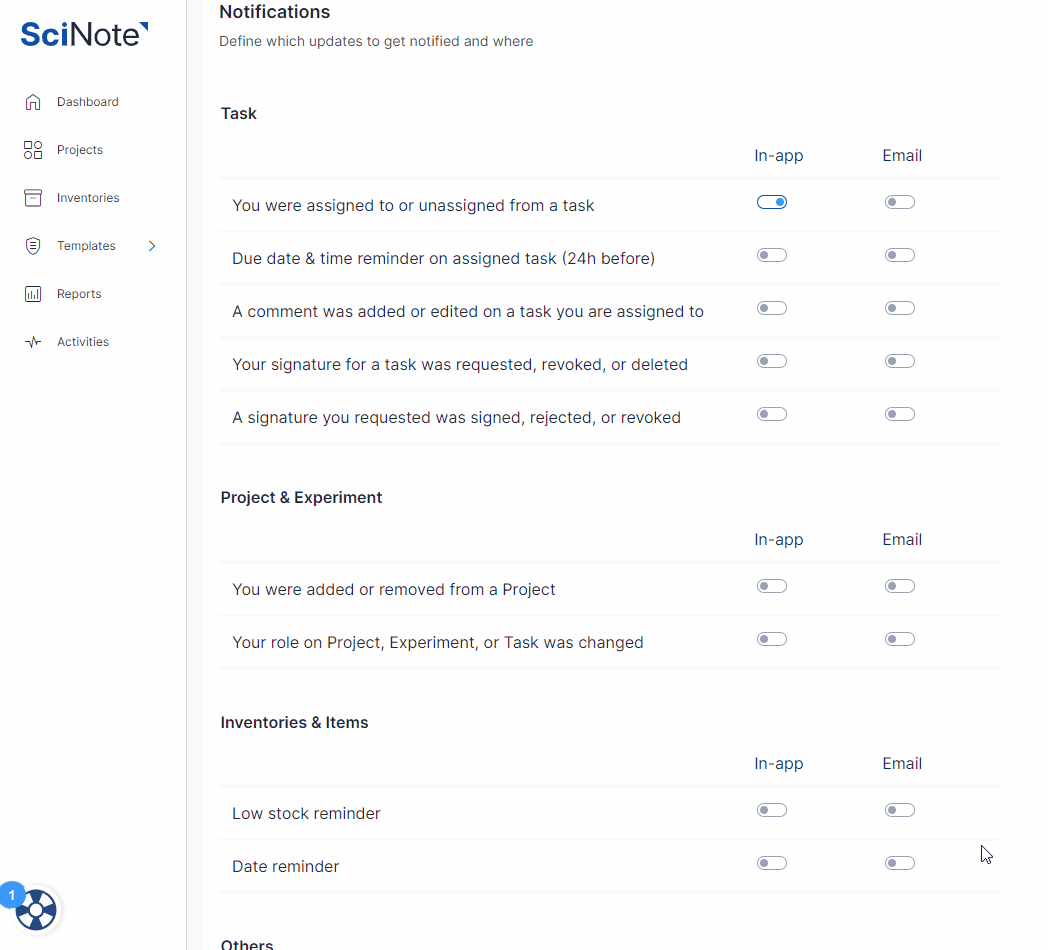This screenshot has height=950, width=1048.
Task: Go to Inventories in sidebar
Action: [88, 198]
